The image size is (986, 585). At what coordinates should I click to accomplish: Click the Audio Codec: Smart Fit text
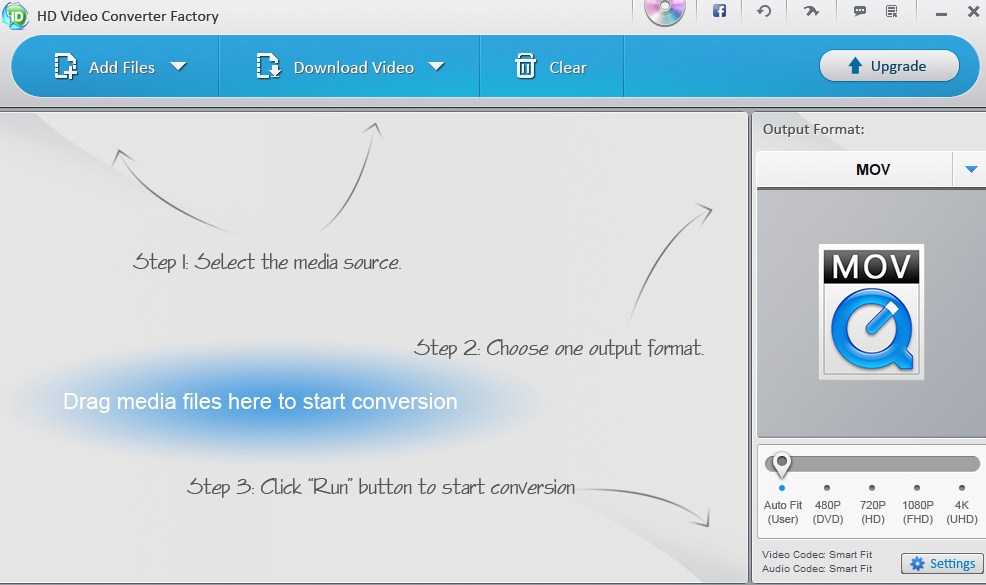click(x=817, y=568)
